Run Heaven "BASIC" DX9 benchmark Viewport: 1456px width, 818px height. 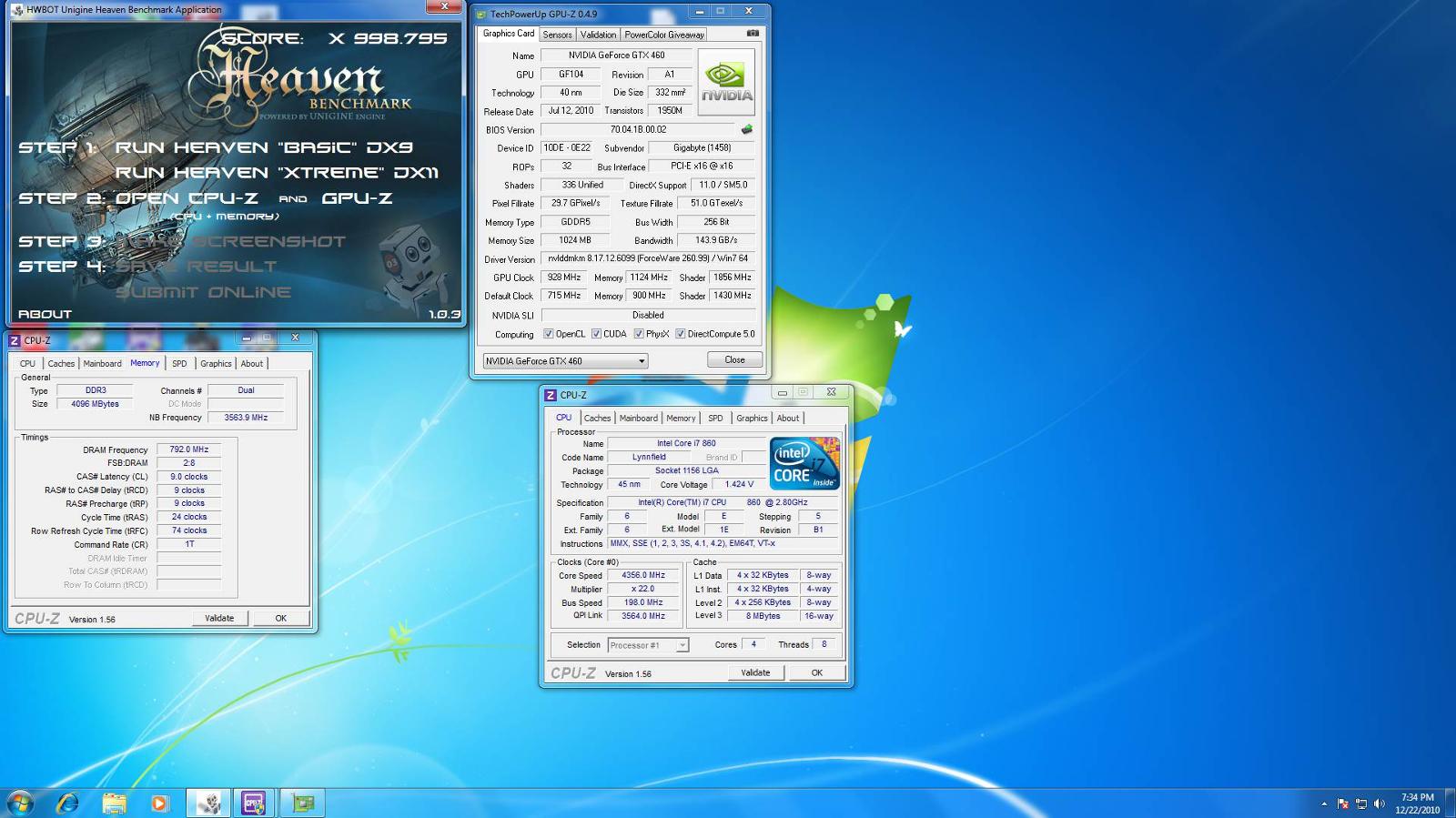tap(264, 147)
